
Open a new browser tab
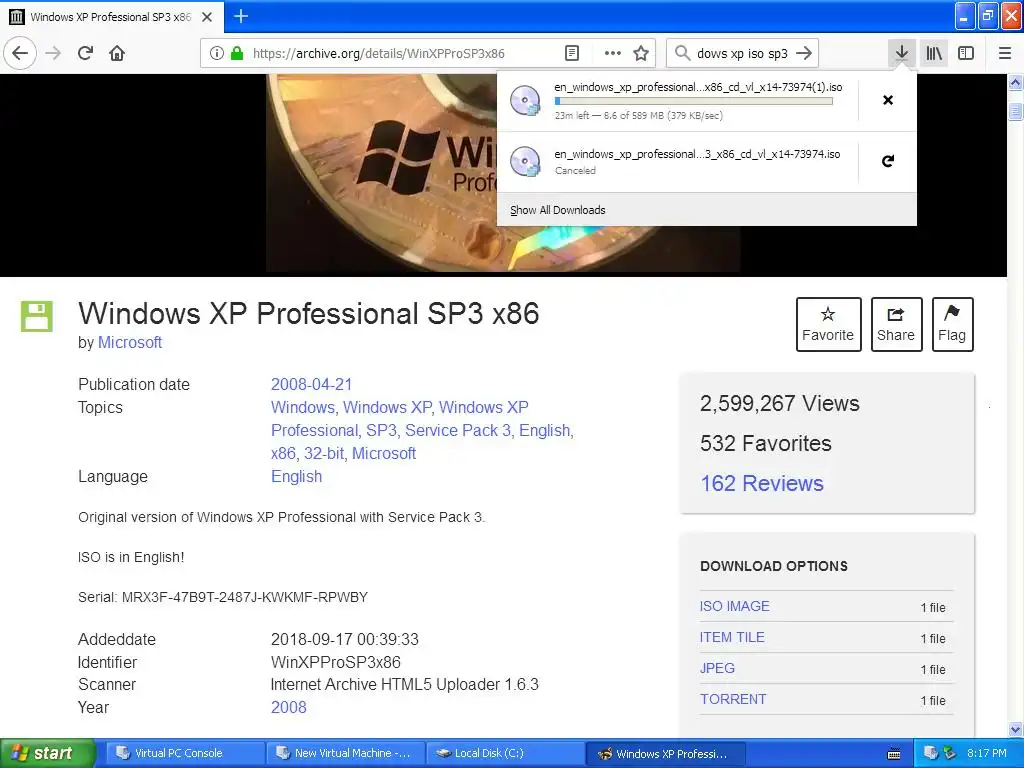241,16
